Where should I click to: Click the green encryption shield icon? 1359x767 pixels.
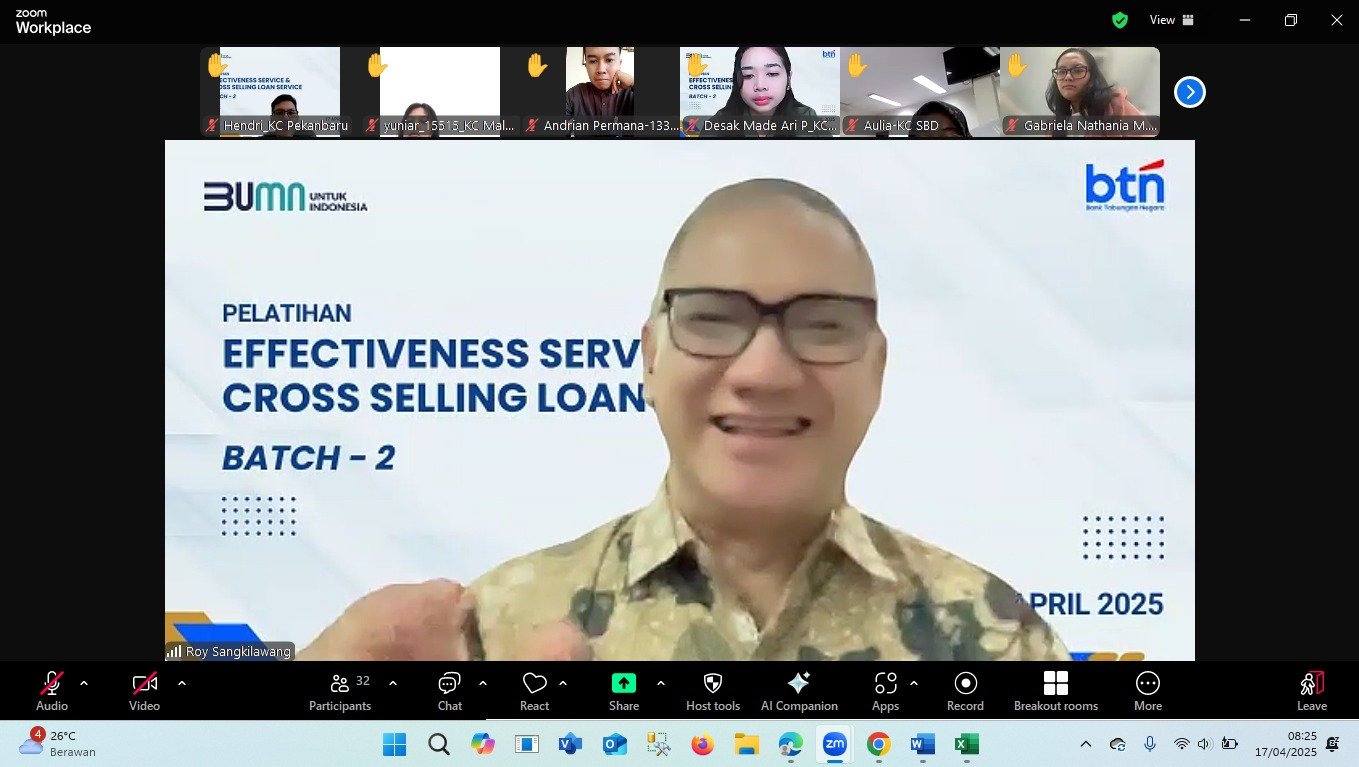pos(1120,20)
